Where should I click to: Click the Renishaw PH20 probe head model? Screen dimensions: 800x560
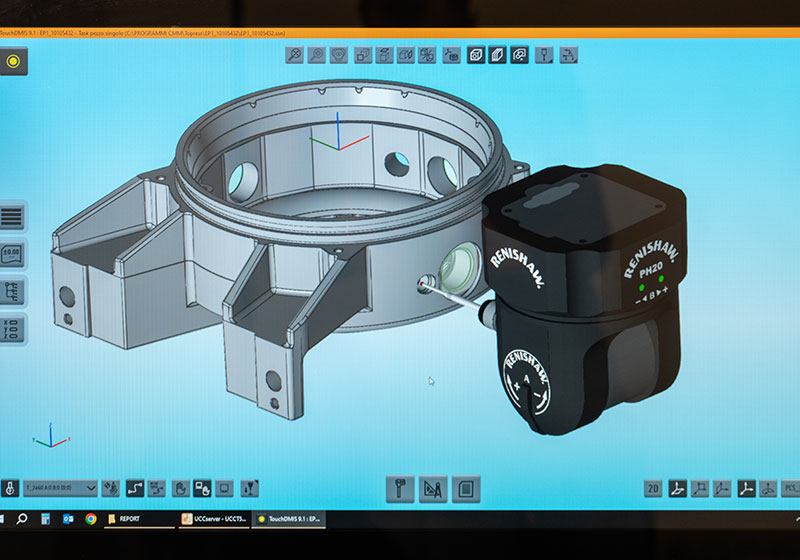pyautogui.click(x=587, y=298)
